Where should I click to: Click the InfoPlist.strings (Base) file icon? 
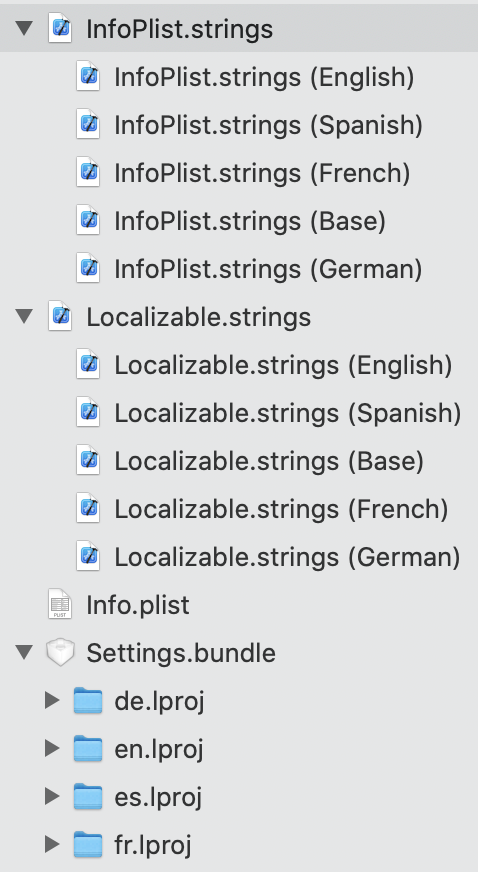pyautogui.click(x=88, y=221)
